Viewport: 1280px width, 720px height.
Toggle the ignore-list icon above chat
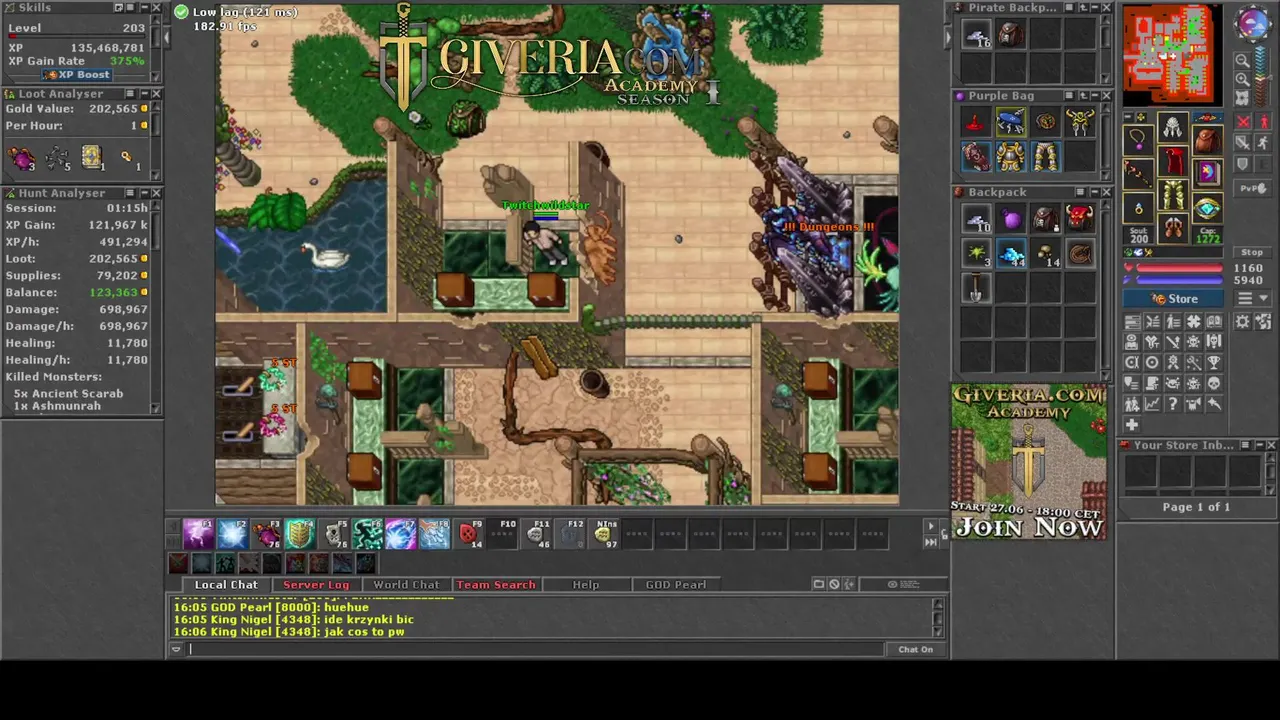pyautogui.click(x=834, y=584)
